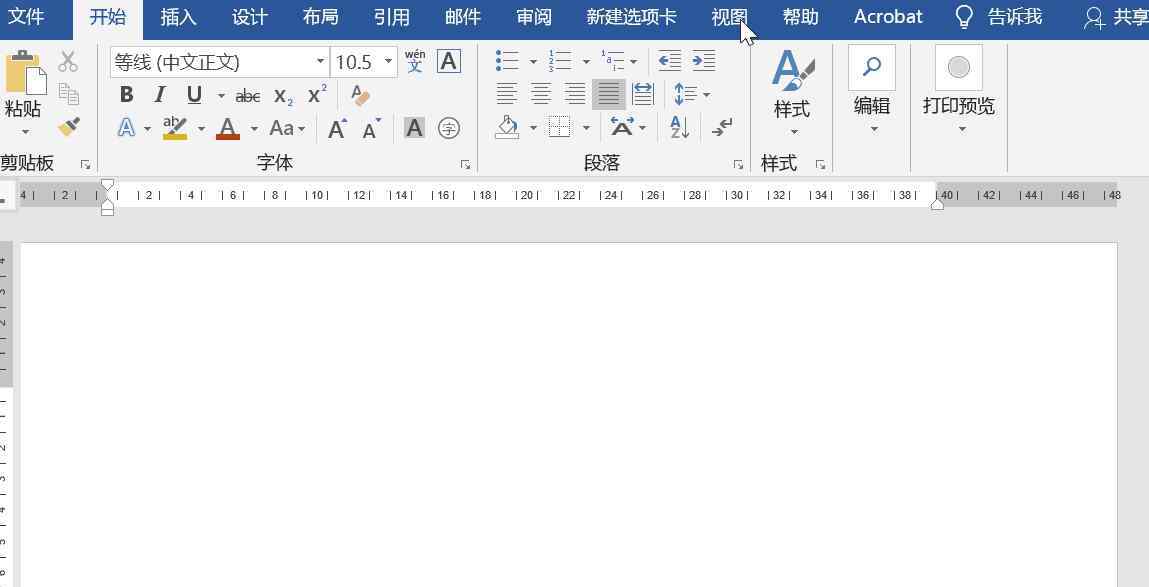
Task: Click the Copy icon
Action: click(68, 94)
